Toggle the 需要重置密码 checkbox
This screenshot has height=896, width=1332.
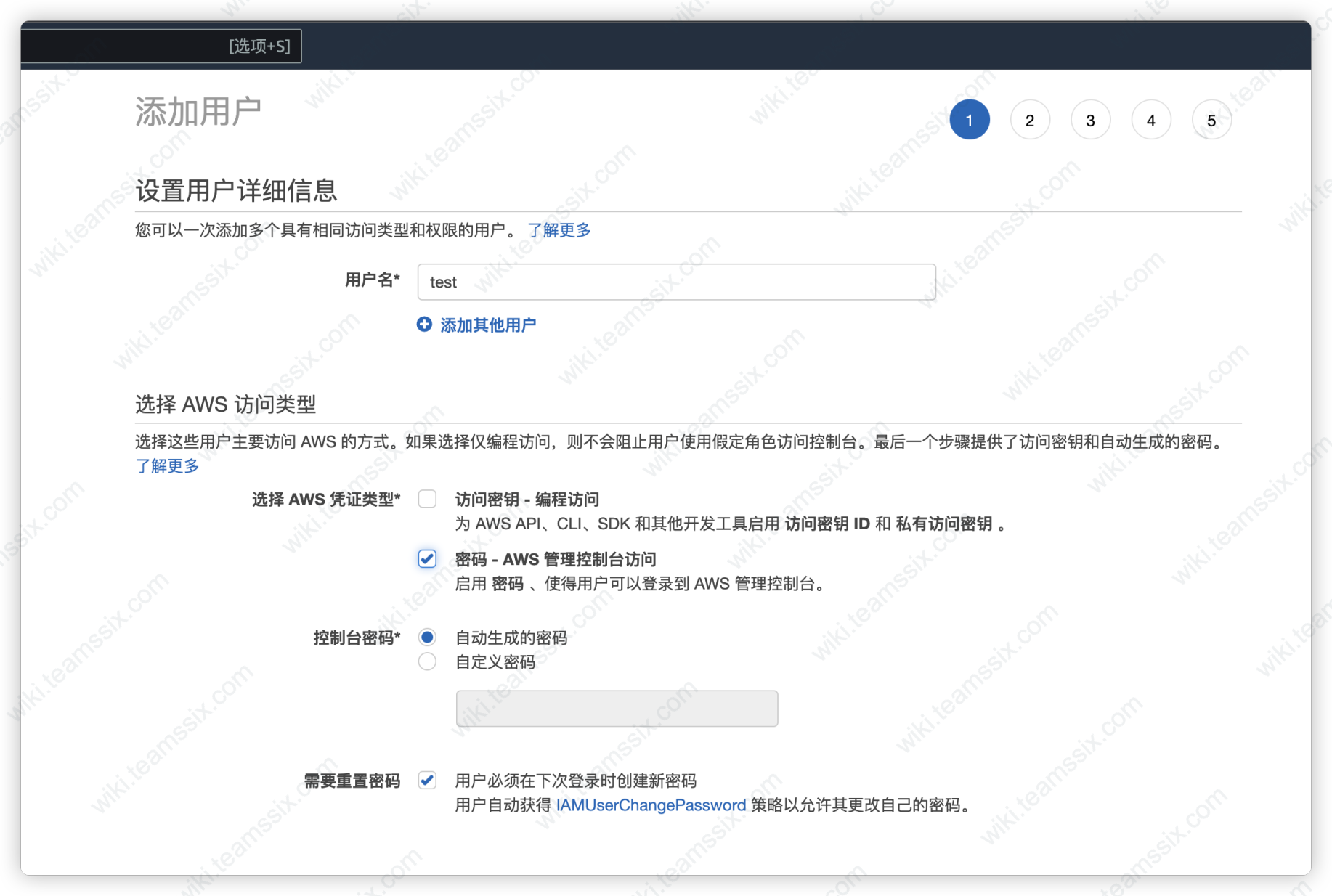(x=427, y=781)
